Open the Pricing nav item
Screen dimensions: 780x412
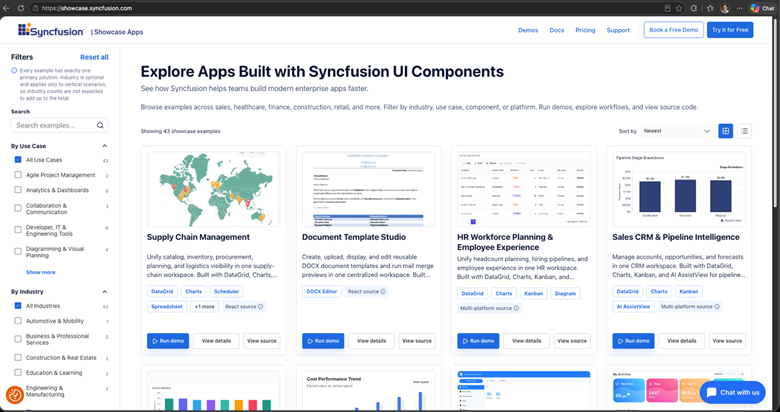tap(585, 30)
